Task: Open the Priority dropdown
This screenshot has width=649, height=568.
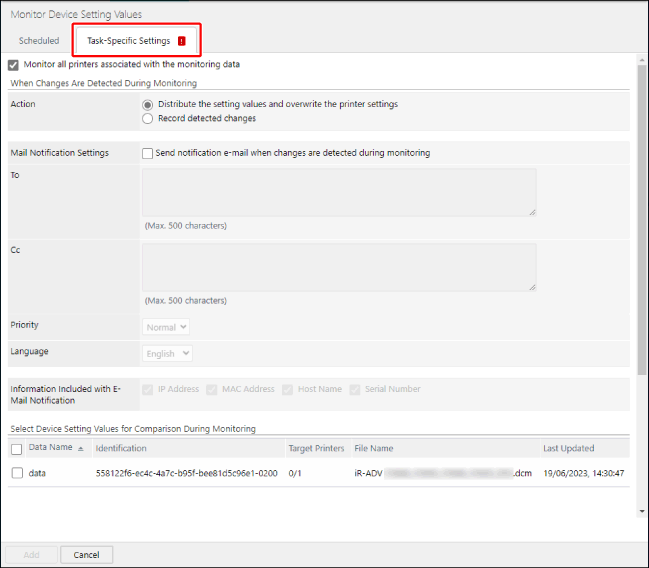Action: 166,327
